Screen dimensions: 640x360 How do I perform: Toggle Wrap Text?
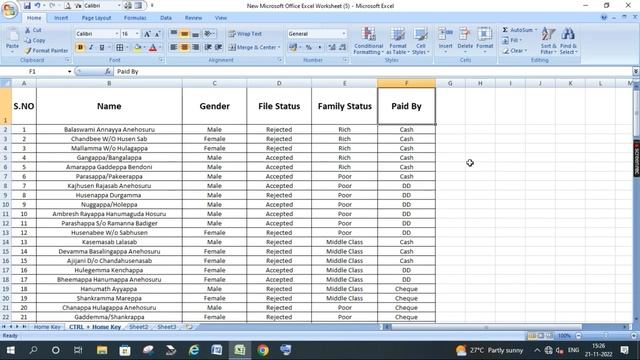click(x=245, y=34)
